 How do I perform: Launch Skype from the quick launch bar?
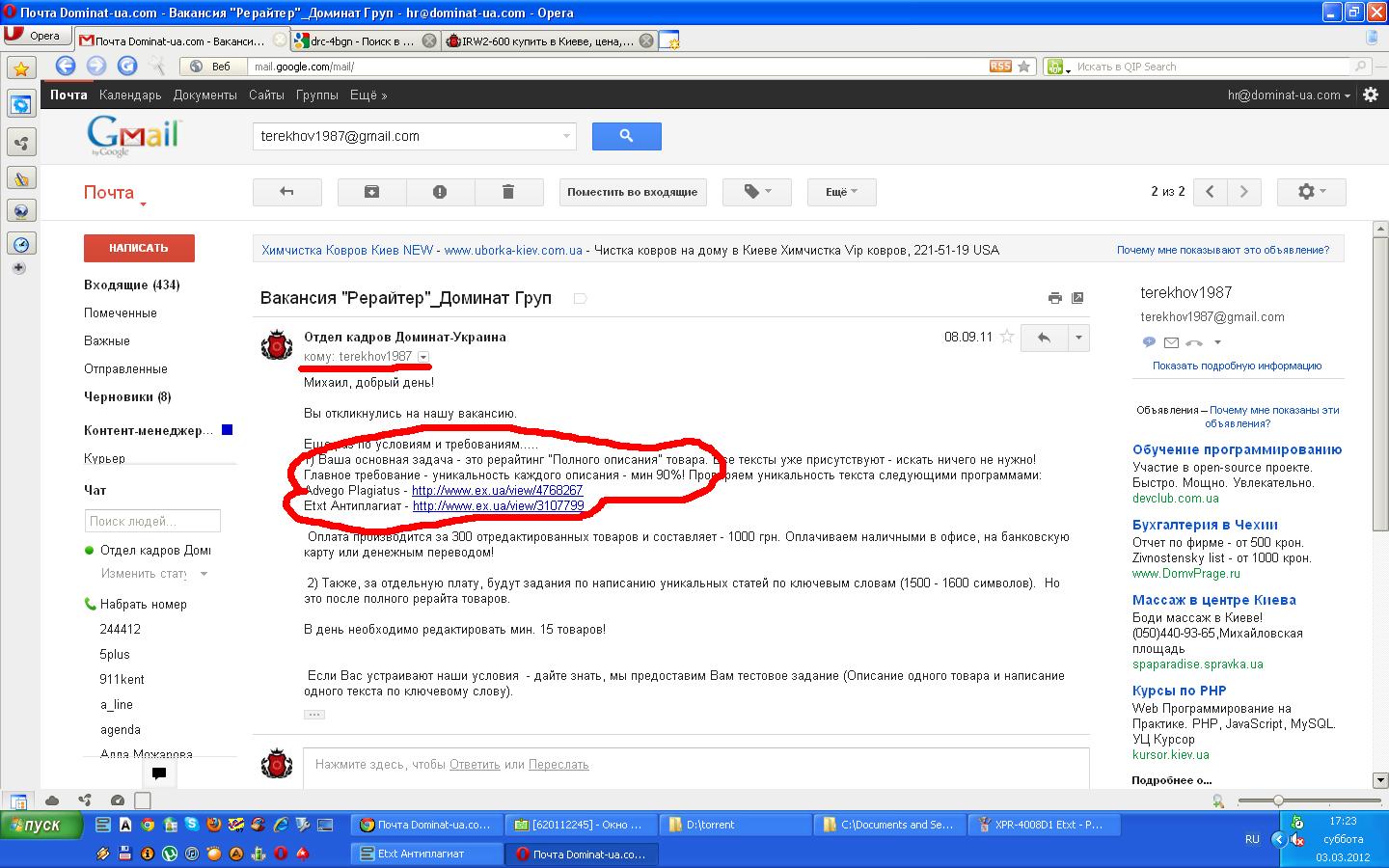[192, 825]
